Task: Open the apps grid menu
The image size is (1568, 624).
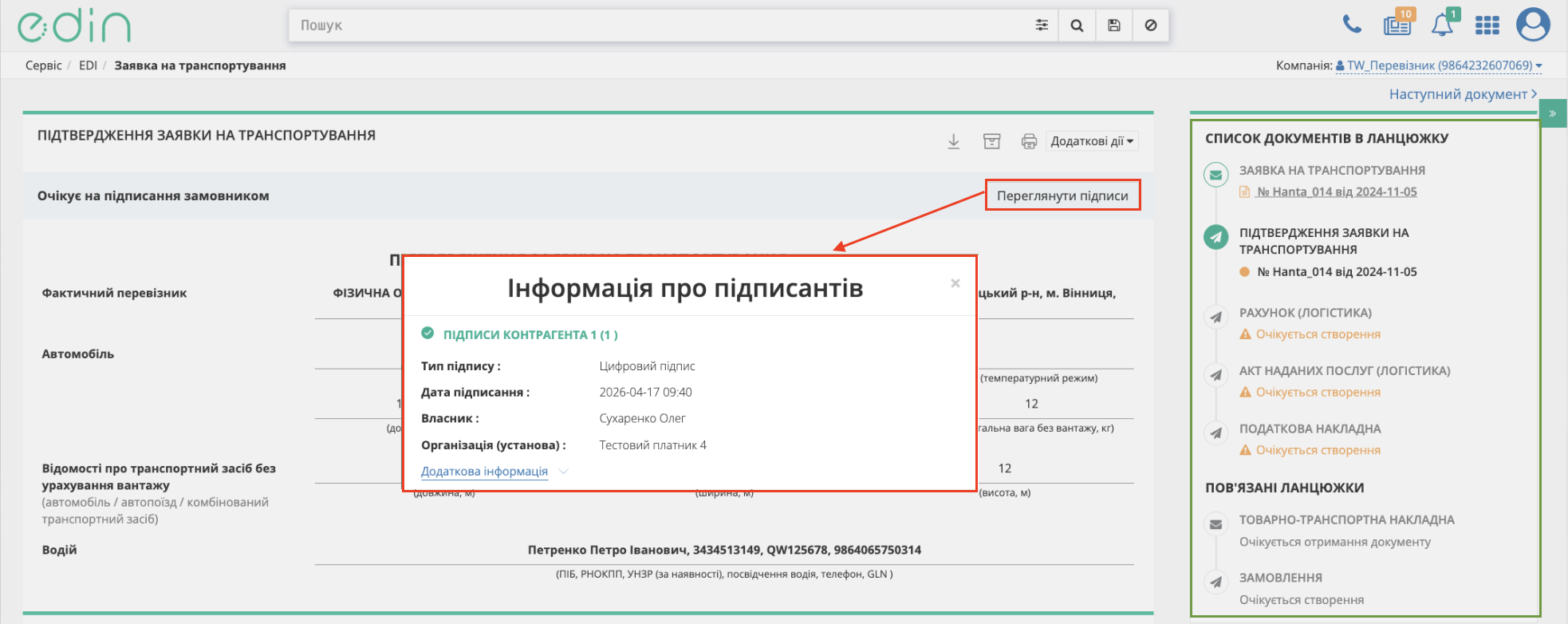Action: pyautogui.click(x=1487, y=26)
